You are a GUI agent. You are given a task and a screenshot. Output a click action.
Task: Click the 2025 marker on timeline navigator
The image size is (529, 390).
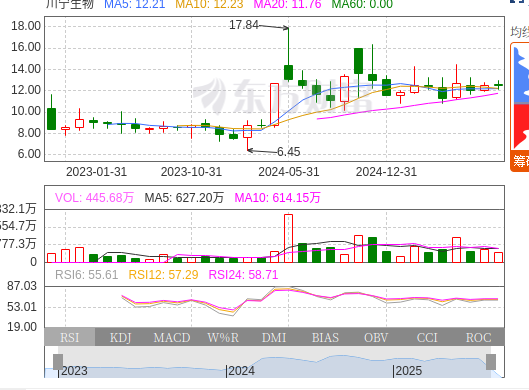pos(408,371)
